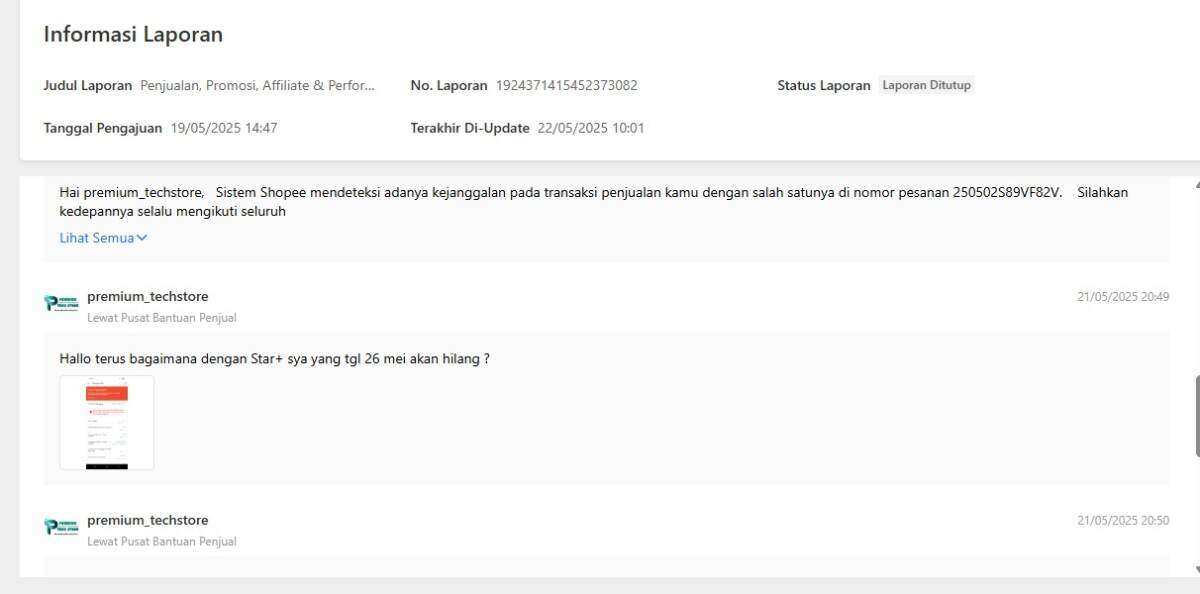Image resolution: width=1200 pixels, height=594 pixels.
Task: Click message about Star+ tgl 26 mei
Action: pos(274,358)
